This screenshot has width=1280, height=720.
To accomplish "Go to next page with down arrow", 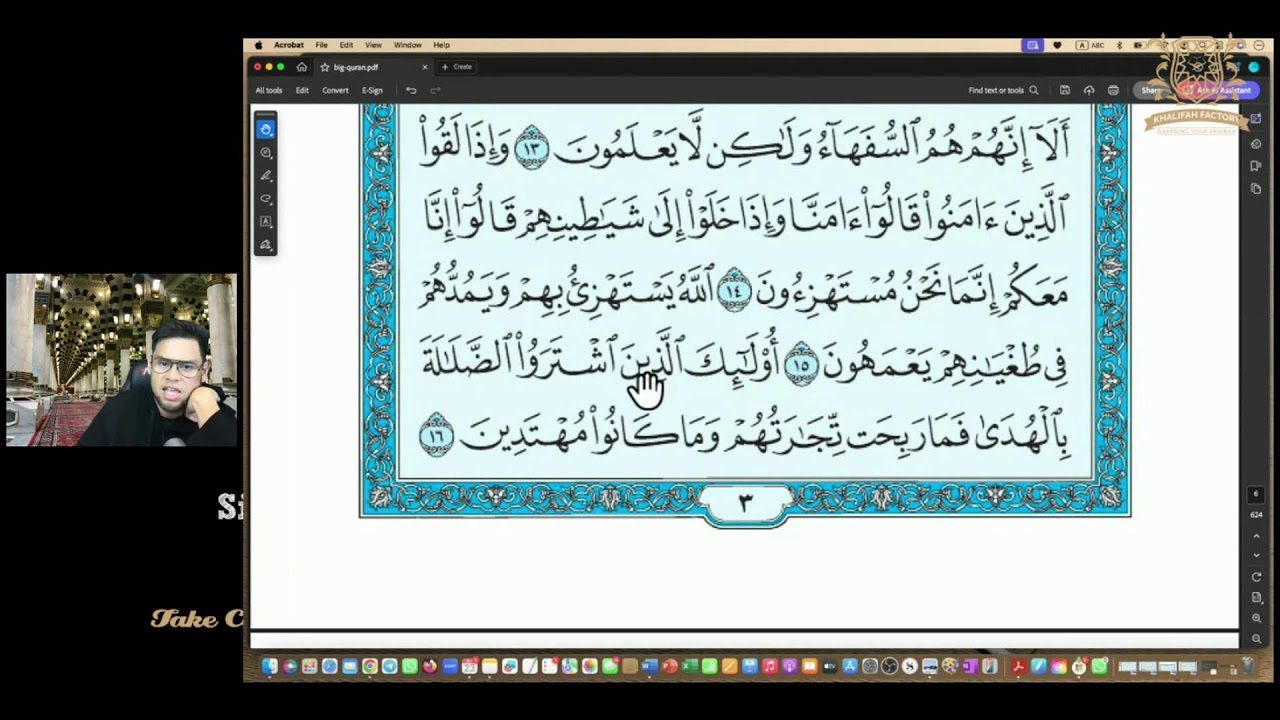I will (1256, 555).
